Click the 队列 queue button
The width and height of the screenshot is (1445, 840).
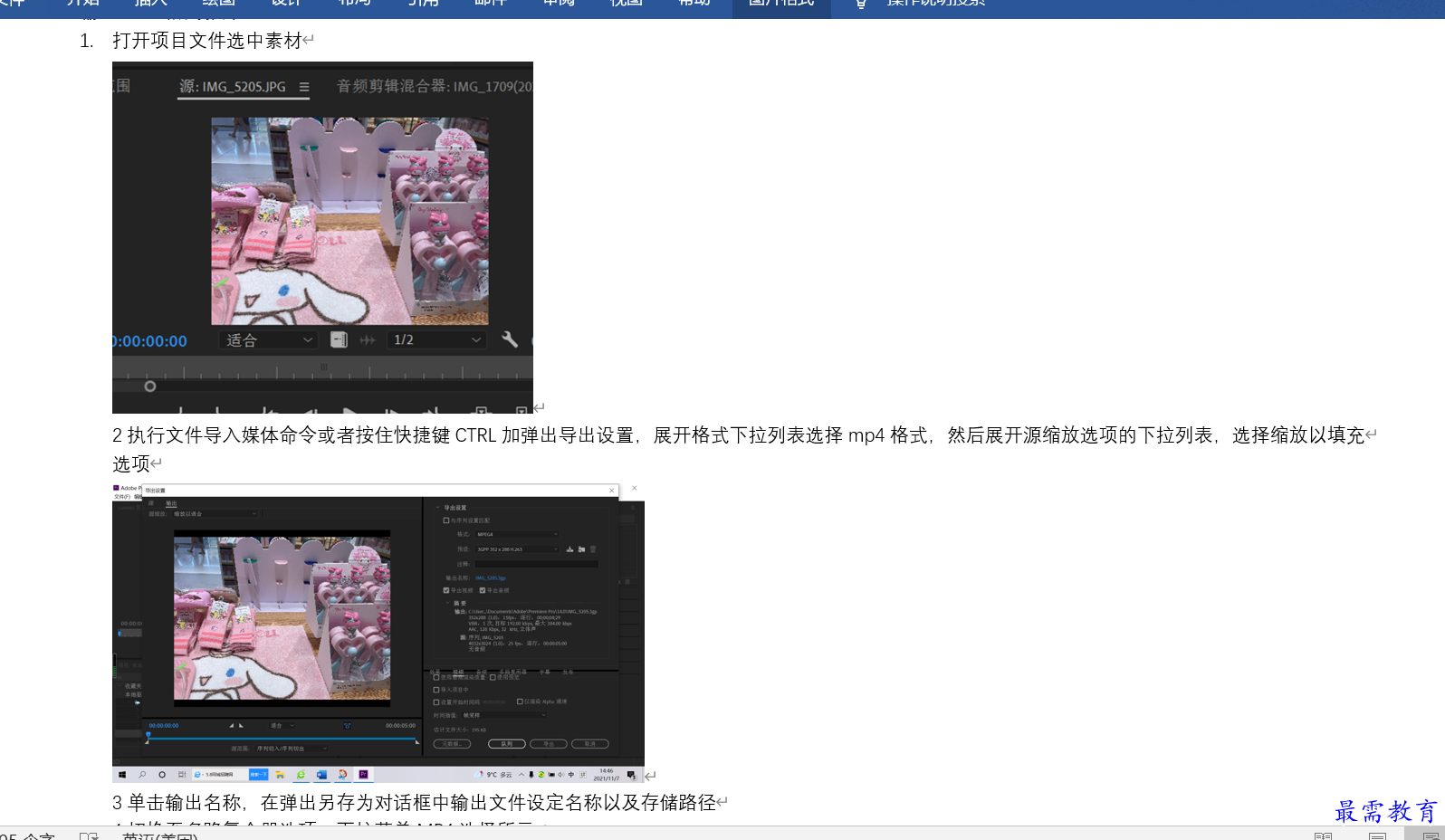[x=507, y=744]
